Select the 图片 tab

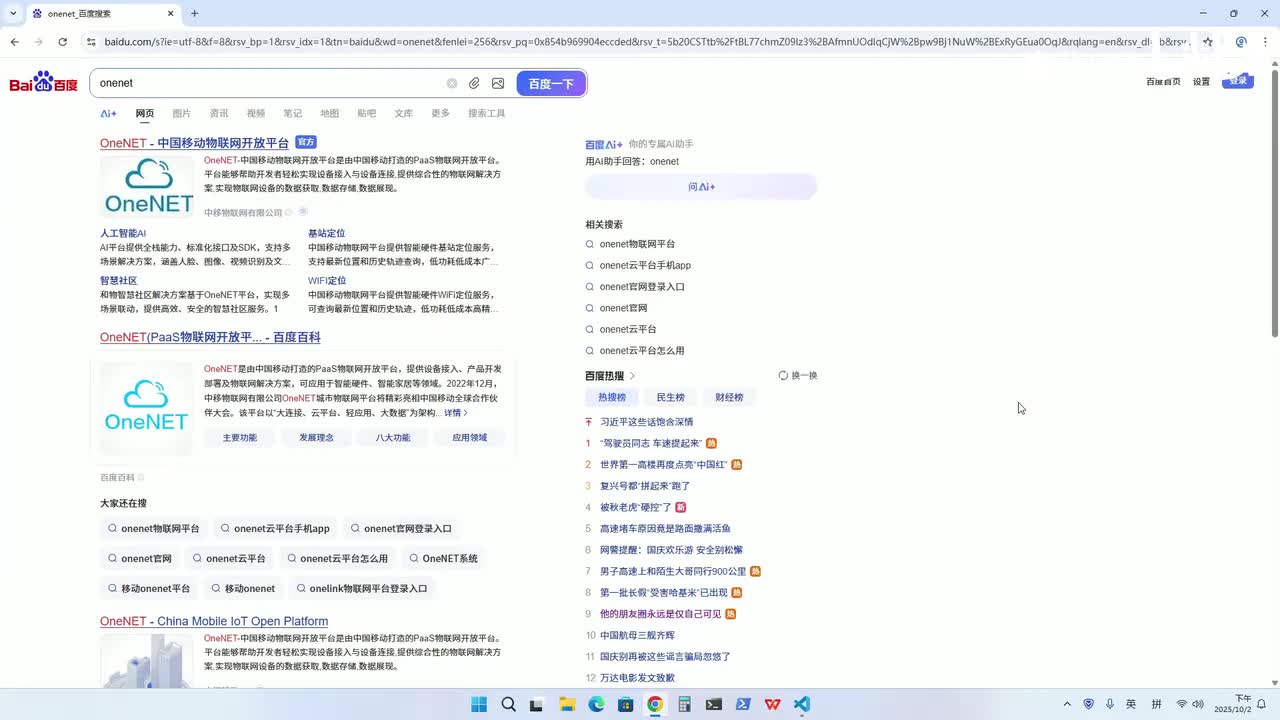(181, 114)
